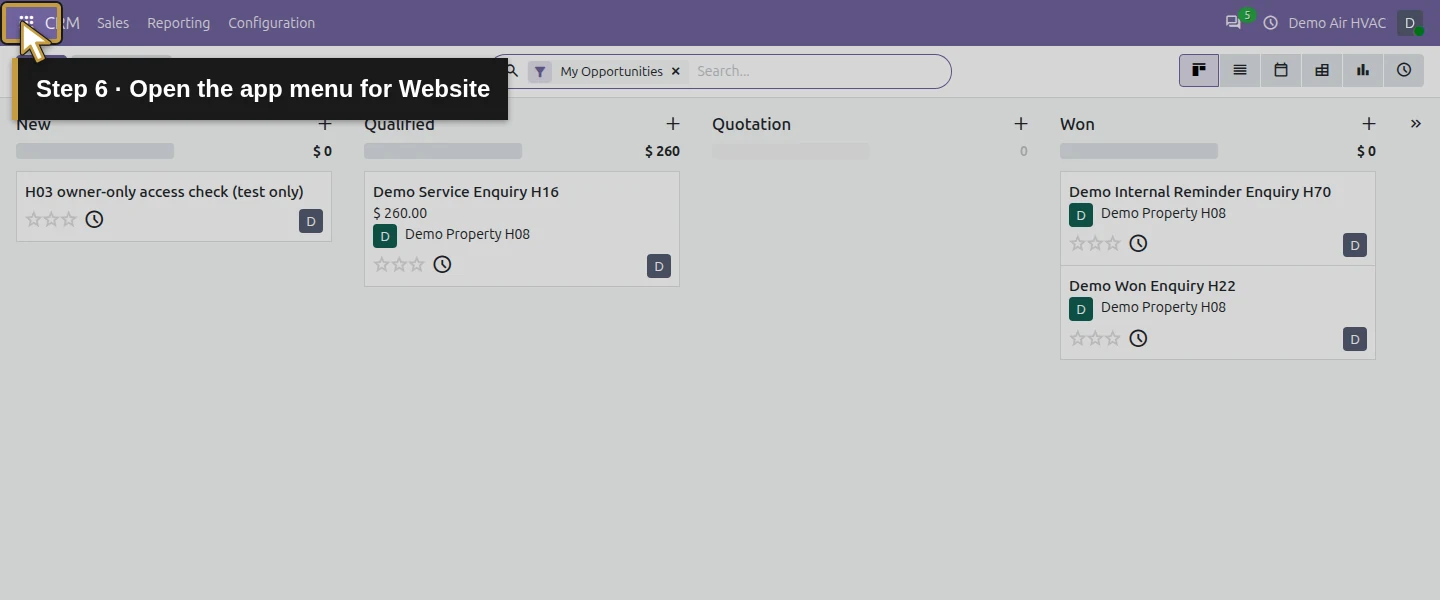Switch to Graph view
This screenshot has height=600, width=1440.
point(1363,70)
